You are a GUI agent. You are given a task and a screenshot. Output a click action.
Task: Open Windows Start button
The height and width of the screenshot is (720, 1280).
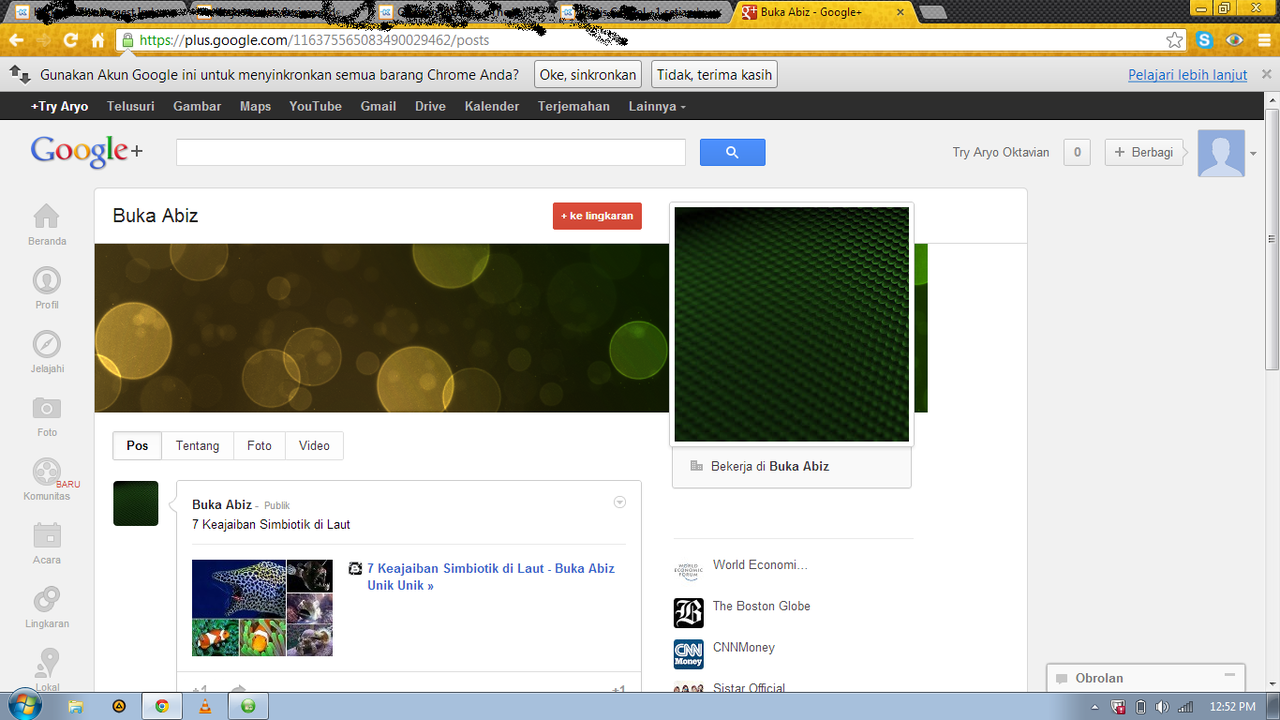[23, 706]
